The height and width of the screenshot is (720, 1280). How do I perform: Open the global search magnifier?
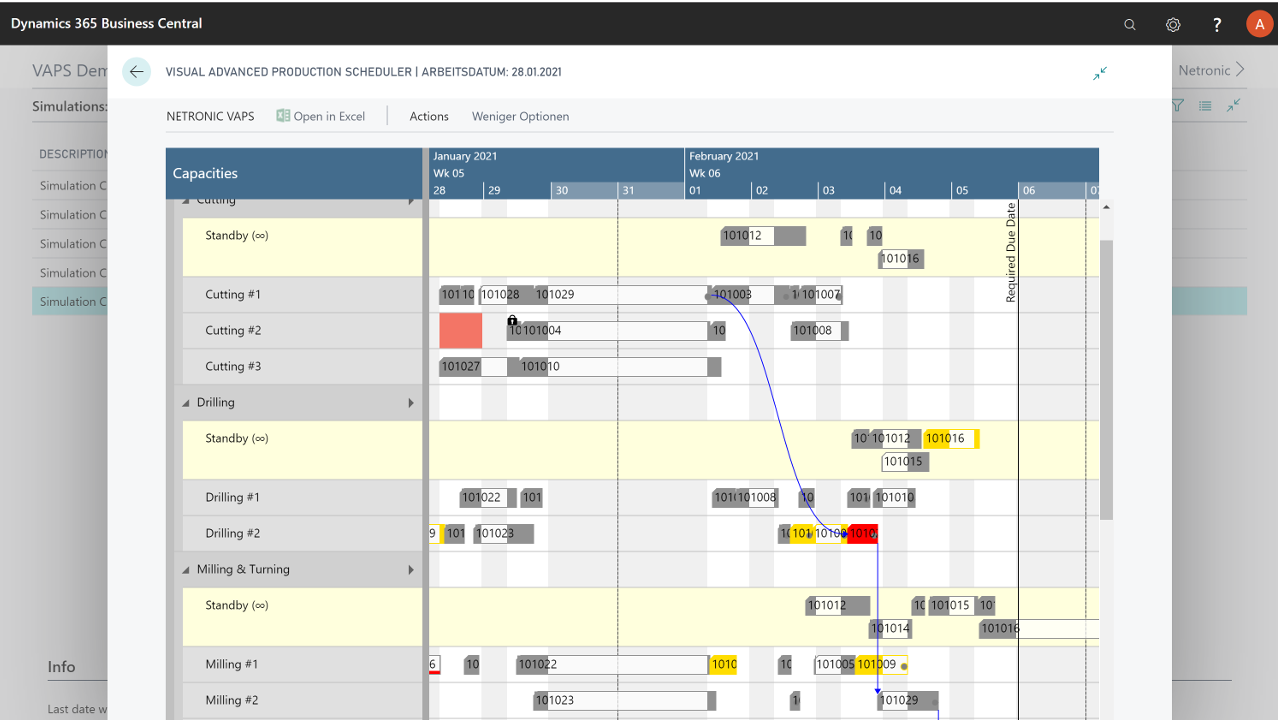(x=1129, y=24)
